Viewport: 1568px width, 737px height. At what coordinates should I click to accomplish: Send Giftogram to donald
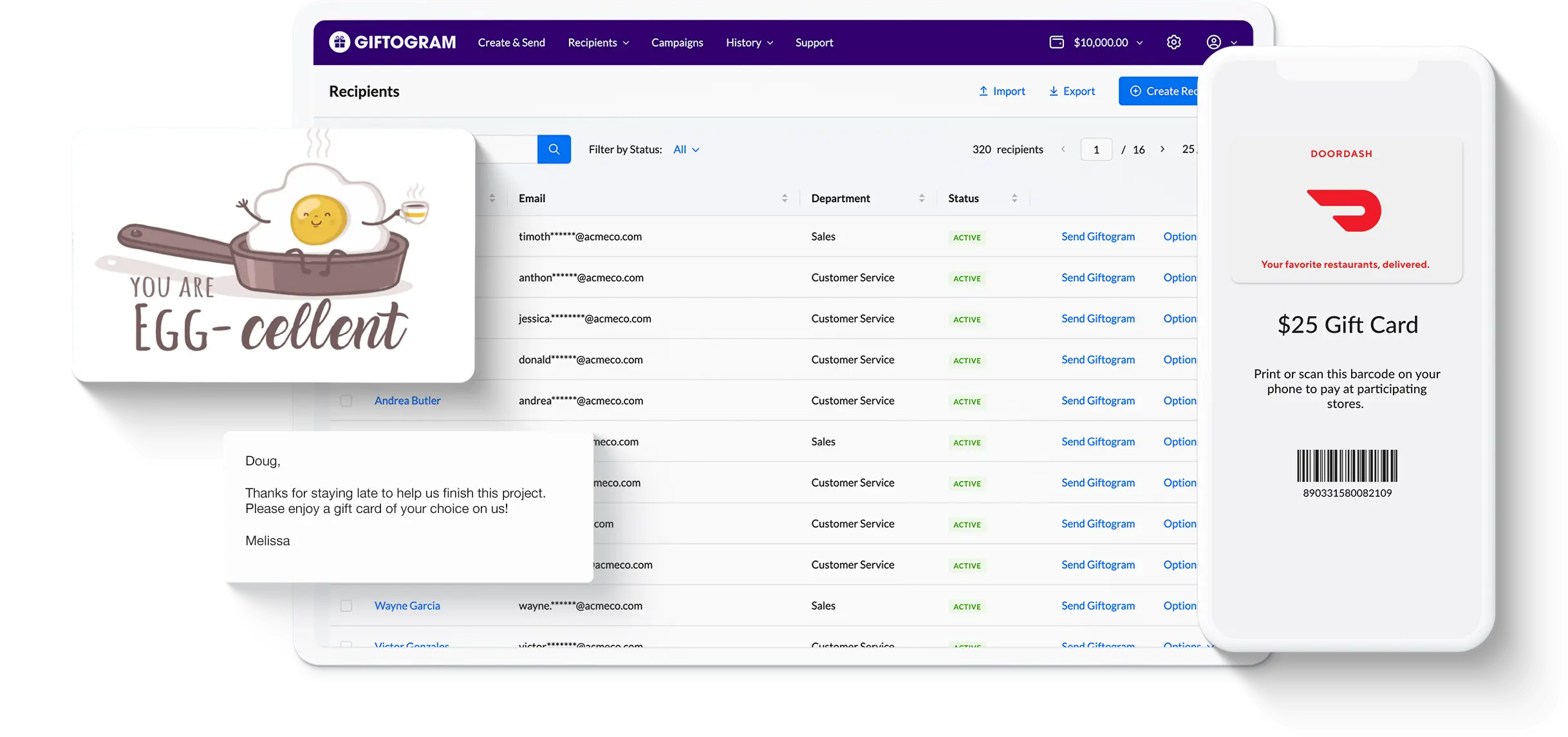[1098, 360]
